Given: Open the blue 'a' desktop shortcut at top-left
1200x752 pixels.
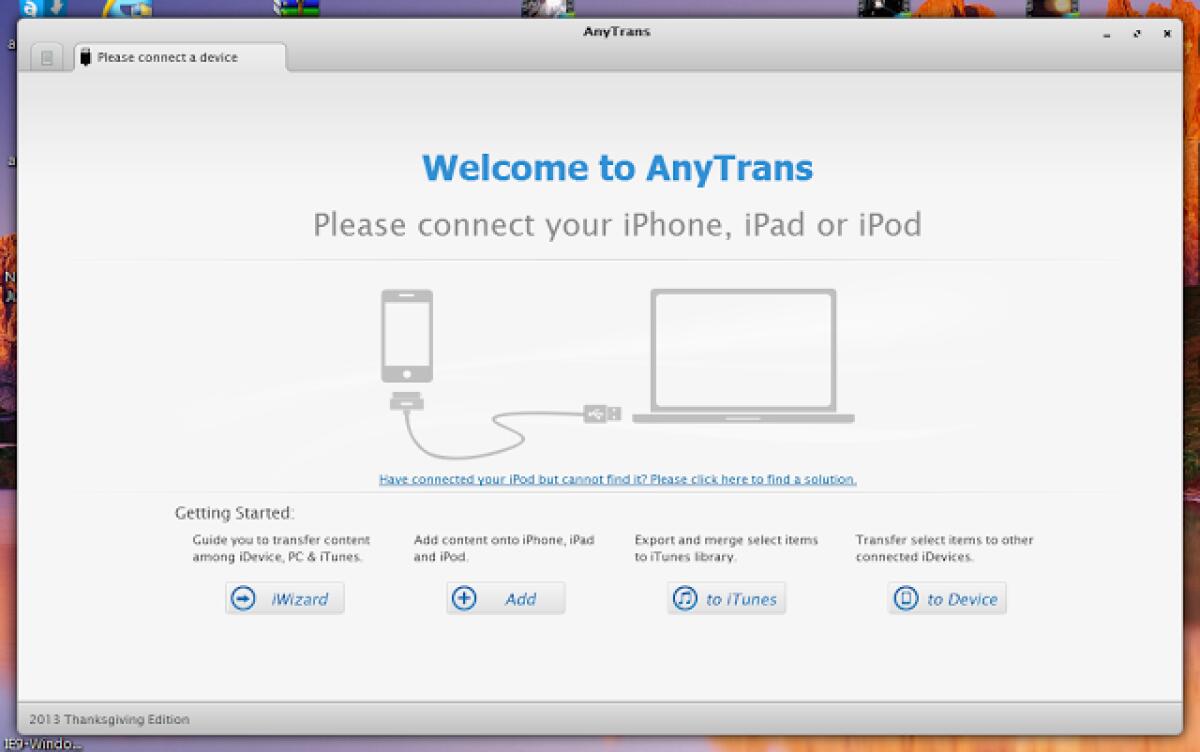Looking at the screenshot, I should [x=28, y=9].
